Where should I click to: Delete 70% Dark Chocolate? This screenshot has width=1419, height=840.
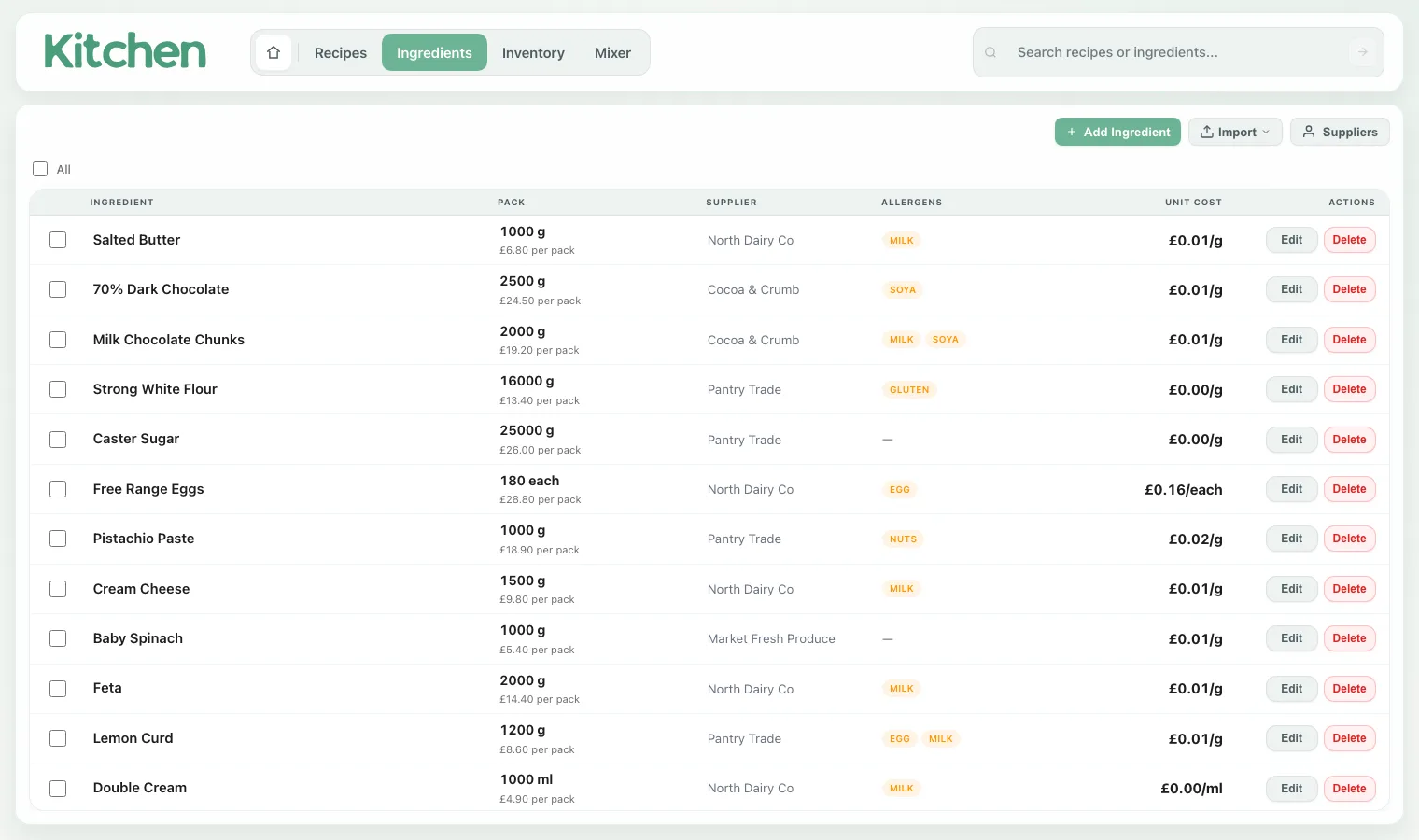(1349, 289)
